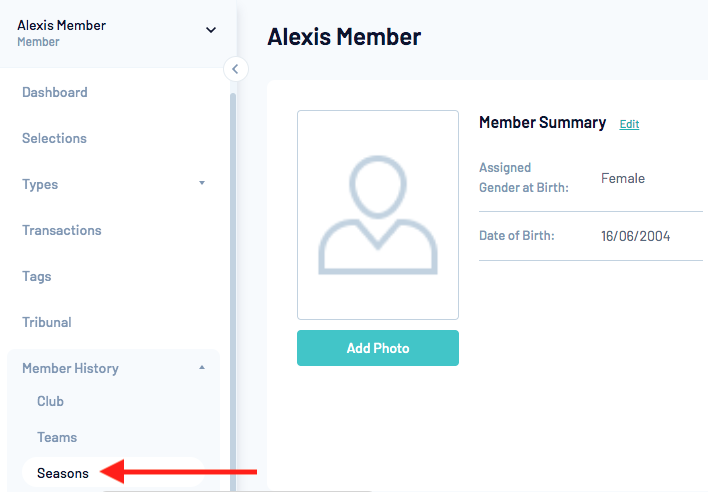Click the Types label in sidebar
The image size is (708, 492).
point(40,184)
